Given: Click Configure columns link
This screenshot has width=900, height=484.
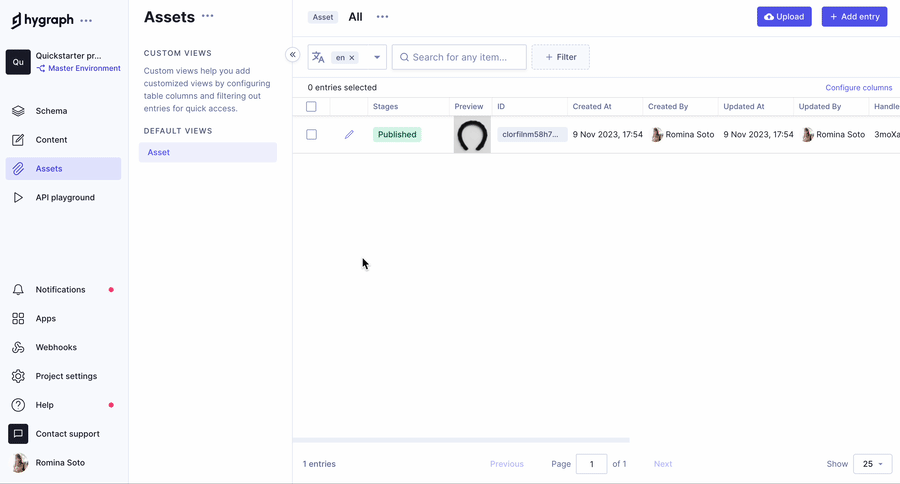Looking at the screenshot, I should tap(858, 88).
